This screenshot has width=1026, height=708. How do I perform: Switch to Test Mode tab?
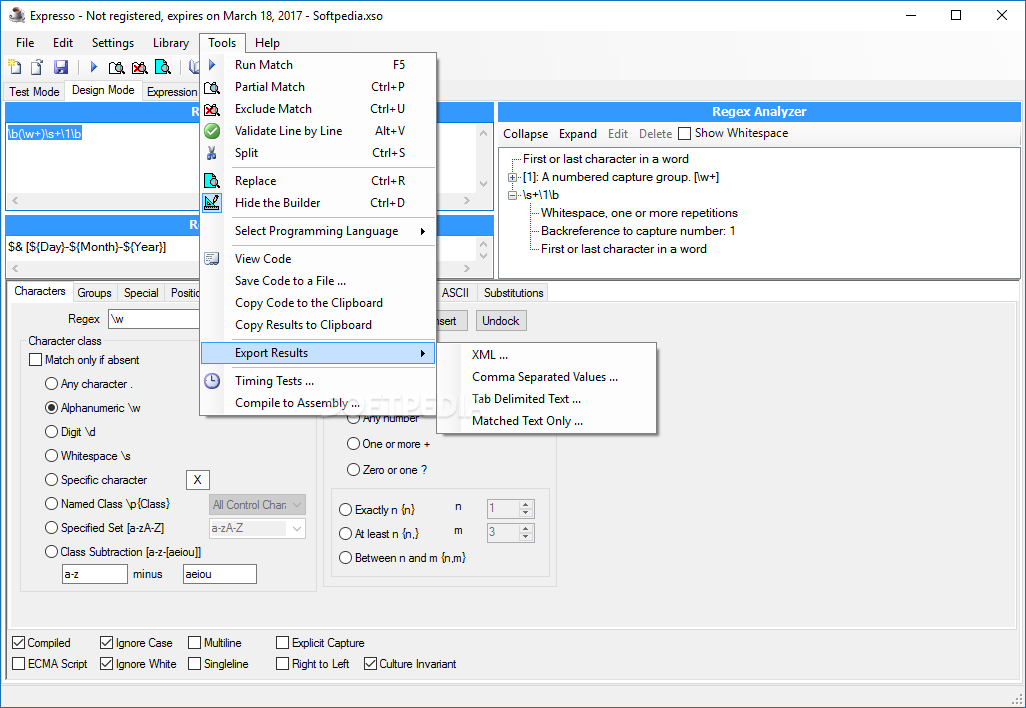(x=34, y=92)
